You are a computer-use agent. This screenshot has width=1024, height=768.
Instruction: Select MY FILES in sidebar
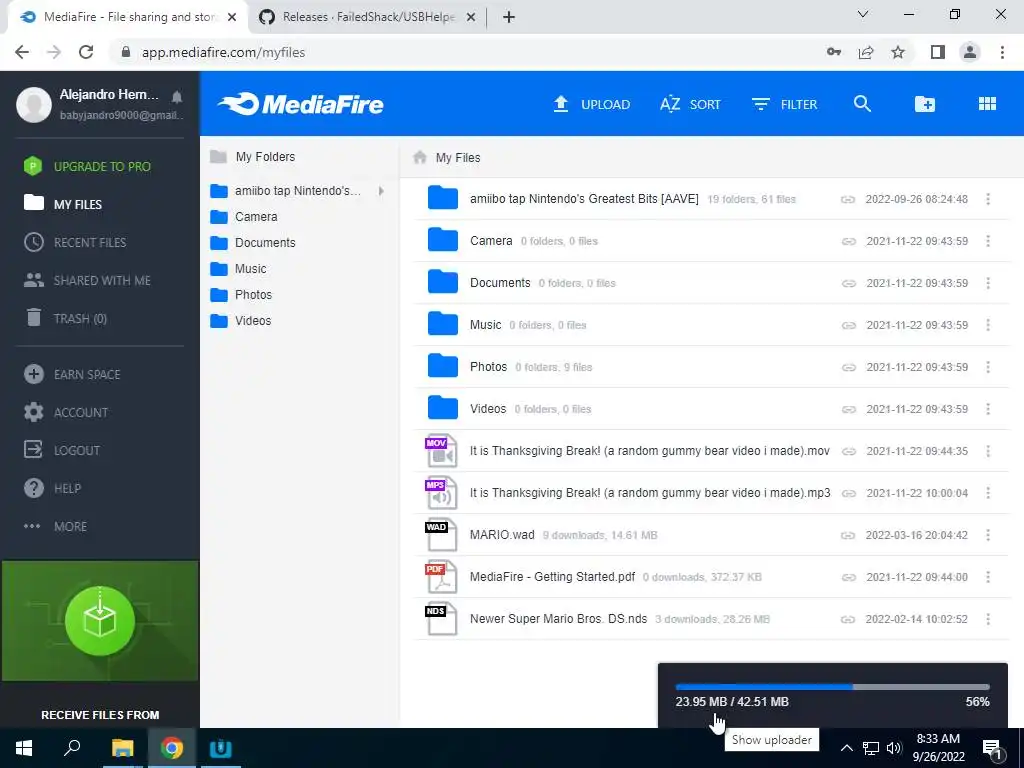pyautogui.click(x=63, y=204)
